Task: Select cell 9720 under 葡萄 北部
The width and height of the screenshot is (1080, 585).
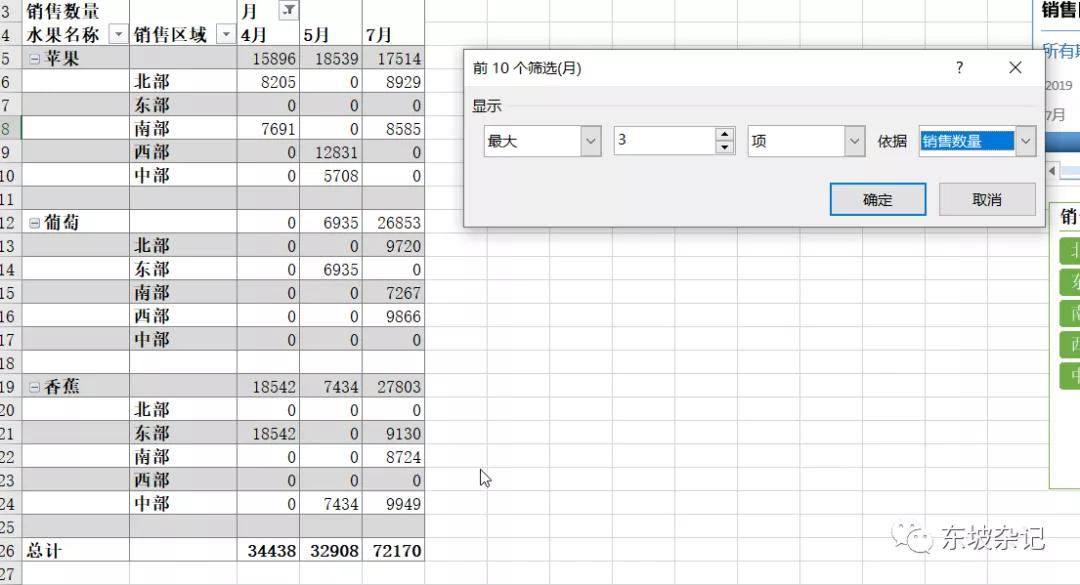Action: click(393, 246)
